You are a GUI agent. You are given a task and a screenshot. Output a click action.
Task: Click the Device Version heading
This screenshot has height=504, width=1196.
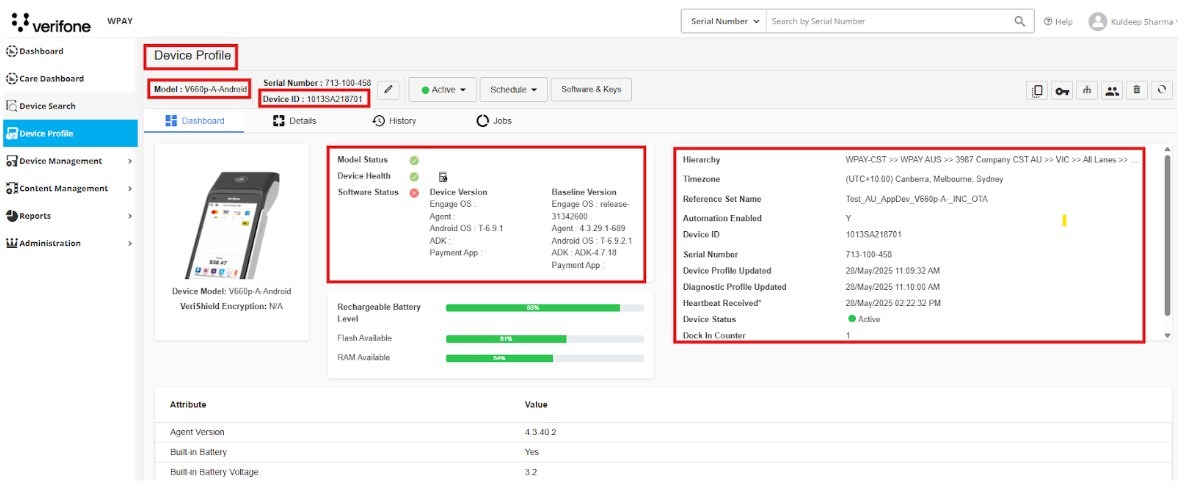pyautogui.click(x=458, y=192)
